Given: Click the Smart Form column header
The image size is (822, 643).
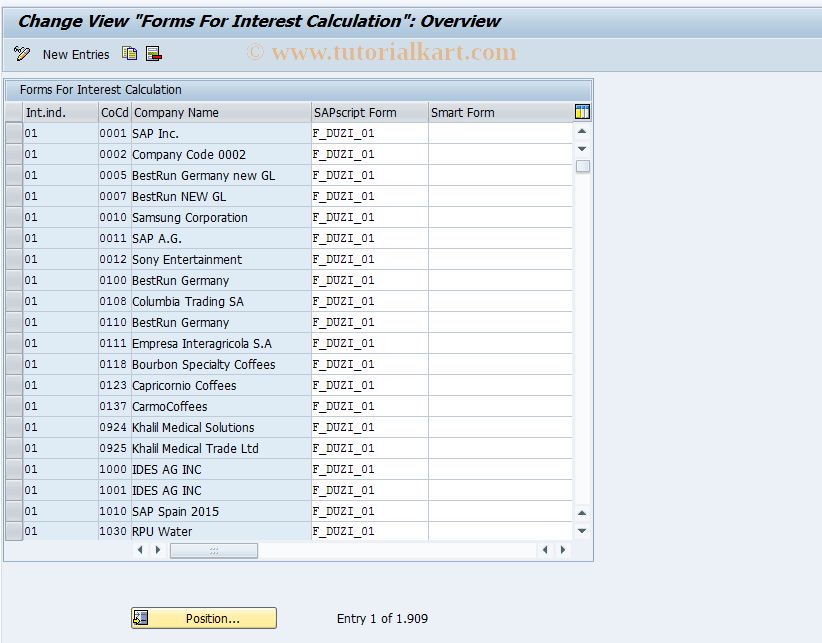Looking at the screenshot, I should tap(501, 113).
